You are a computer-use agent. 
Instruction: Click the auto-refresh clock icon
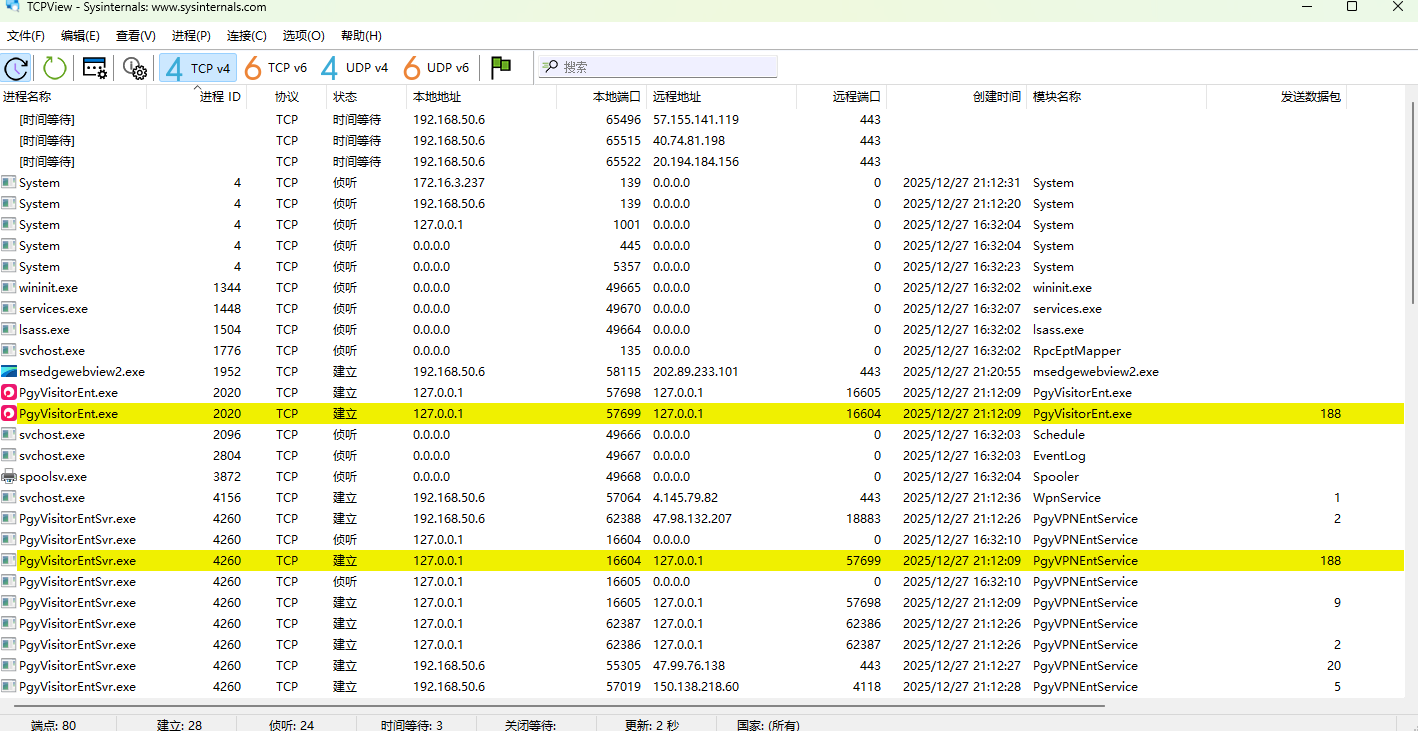tap(17, 68)
